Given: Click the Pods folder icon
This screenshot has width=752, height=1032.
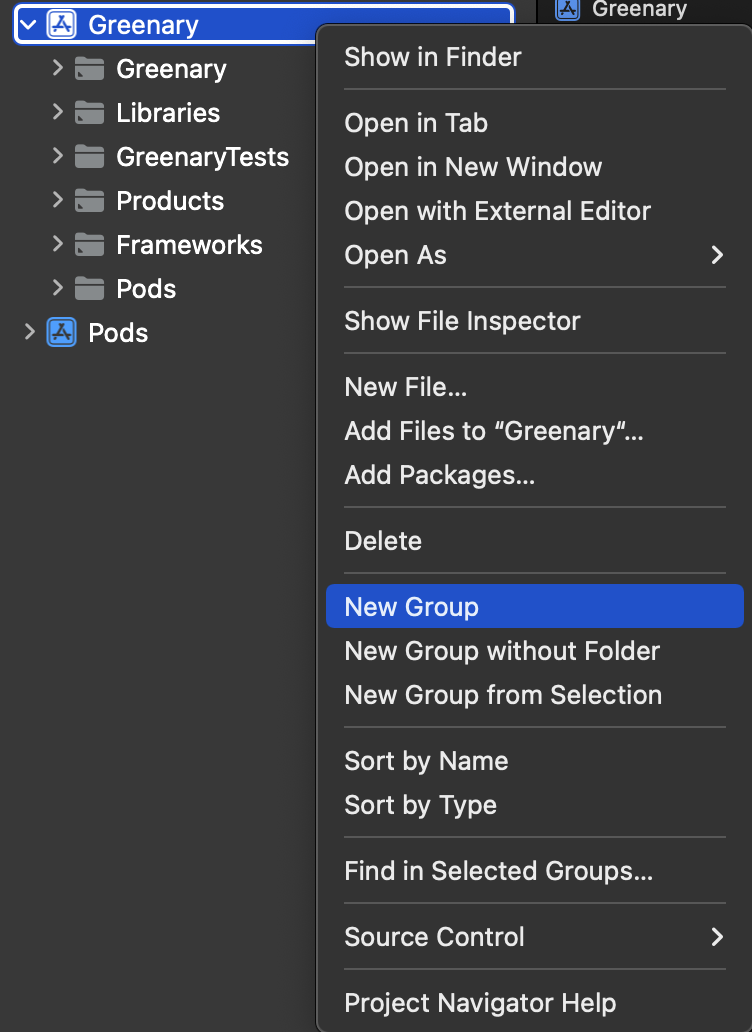Looking at the screenshot, I should 90,289.
